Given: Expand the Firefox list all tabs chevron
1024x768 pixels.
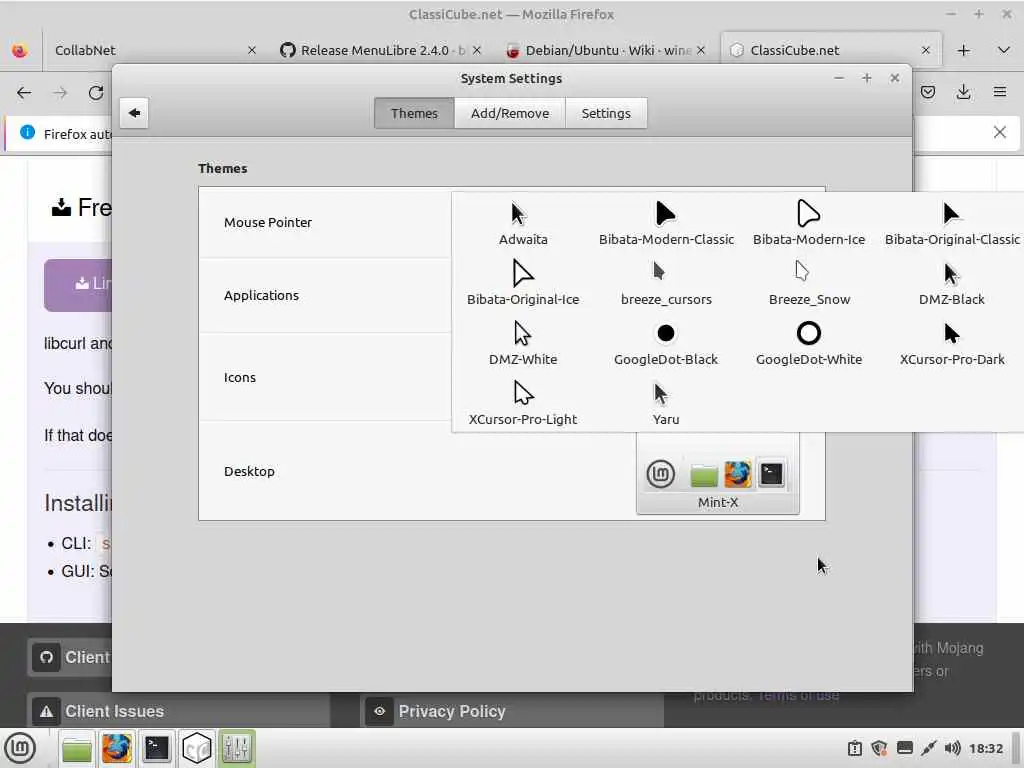Looking at the screenshot, I should [1003, 50].
